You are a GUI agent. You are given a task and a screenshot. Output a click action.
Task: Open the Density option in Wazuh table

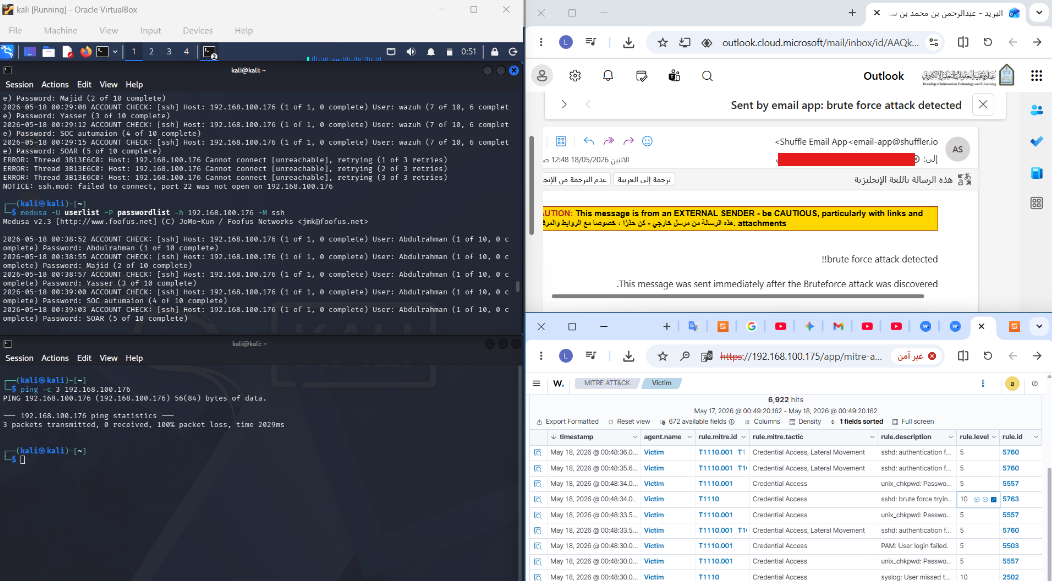click(805, 422)
